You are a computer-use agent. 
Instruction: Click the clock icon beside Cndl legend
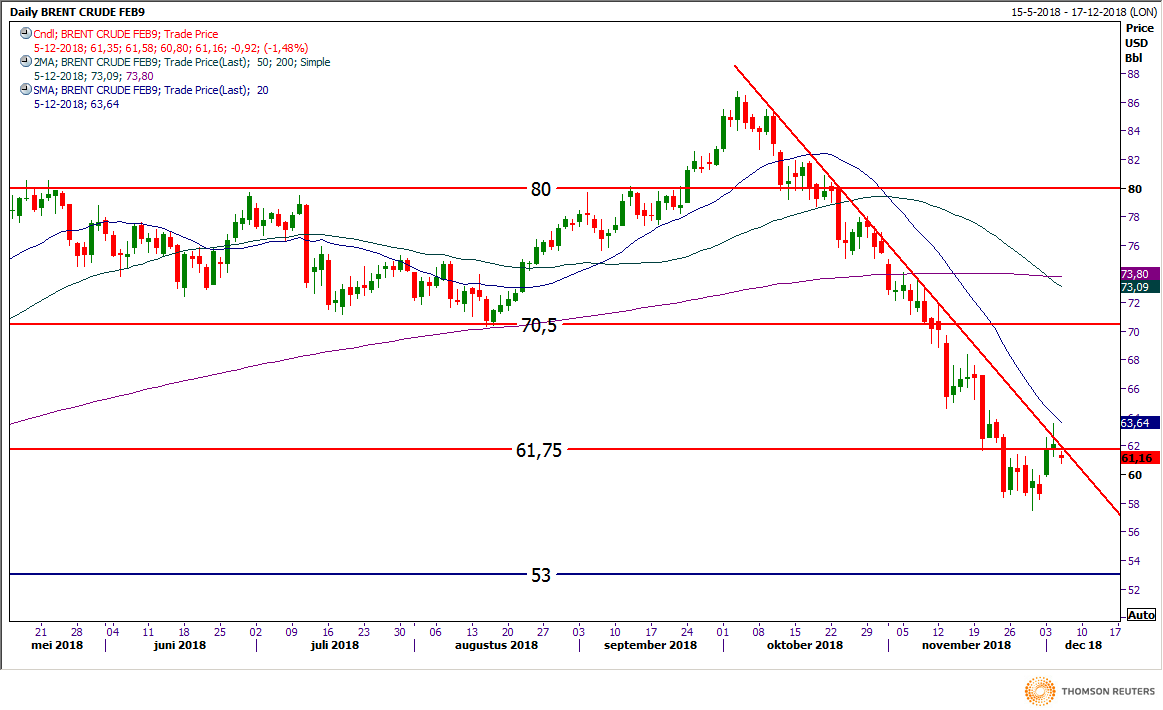coord(25,34)
